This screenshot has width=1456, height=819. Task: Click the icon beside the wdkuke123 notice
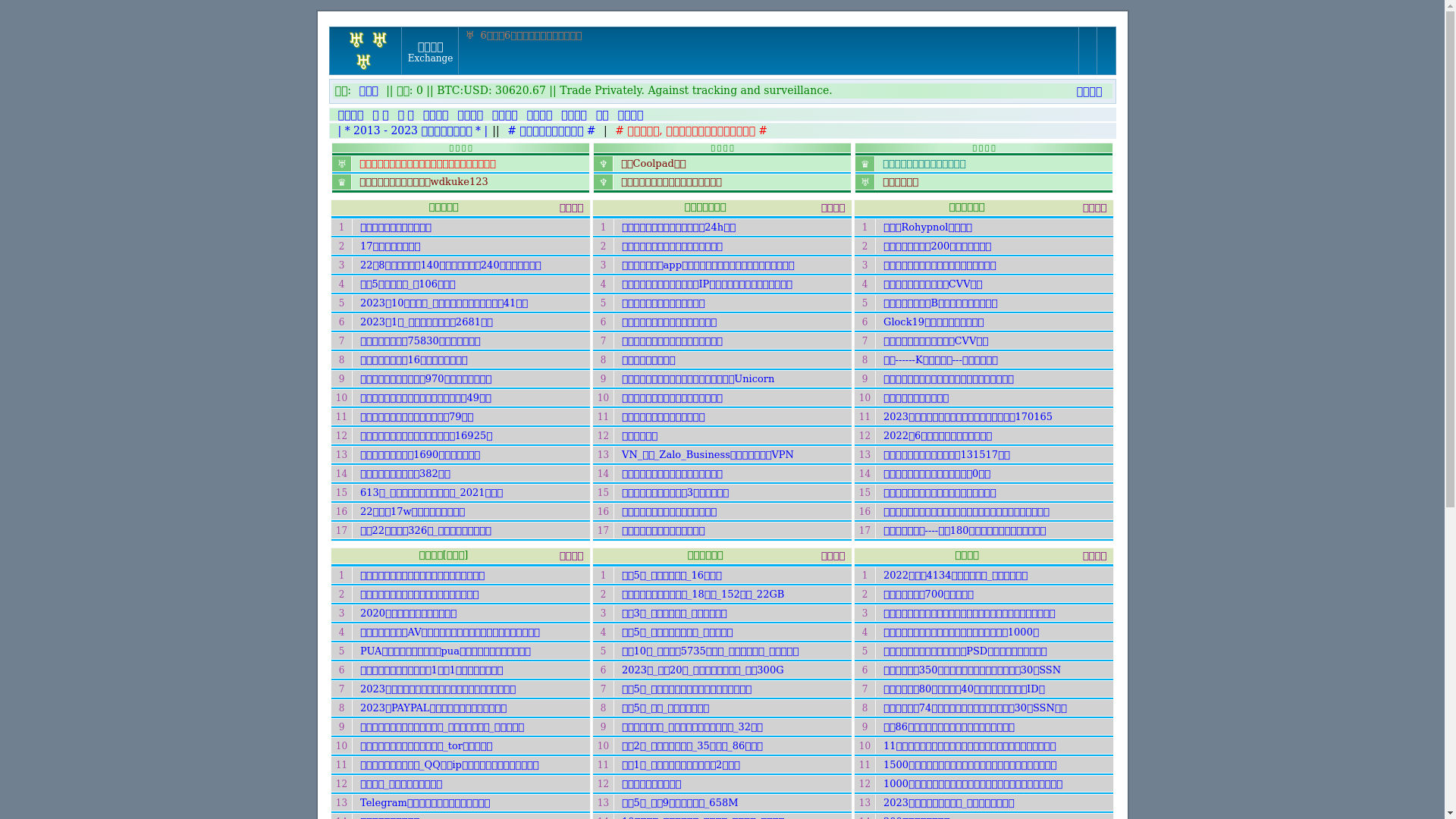tap(341, 182)
